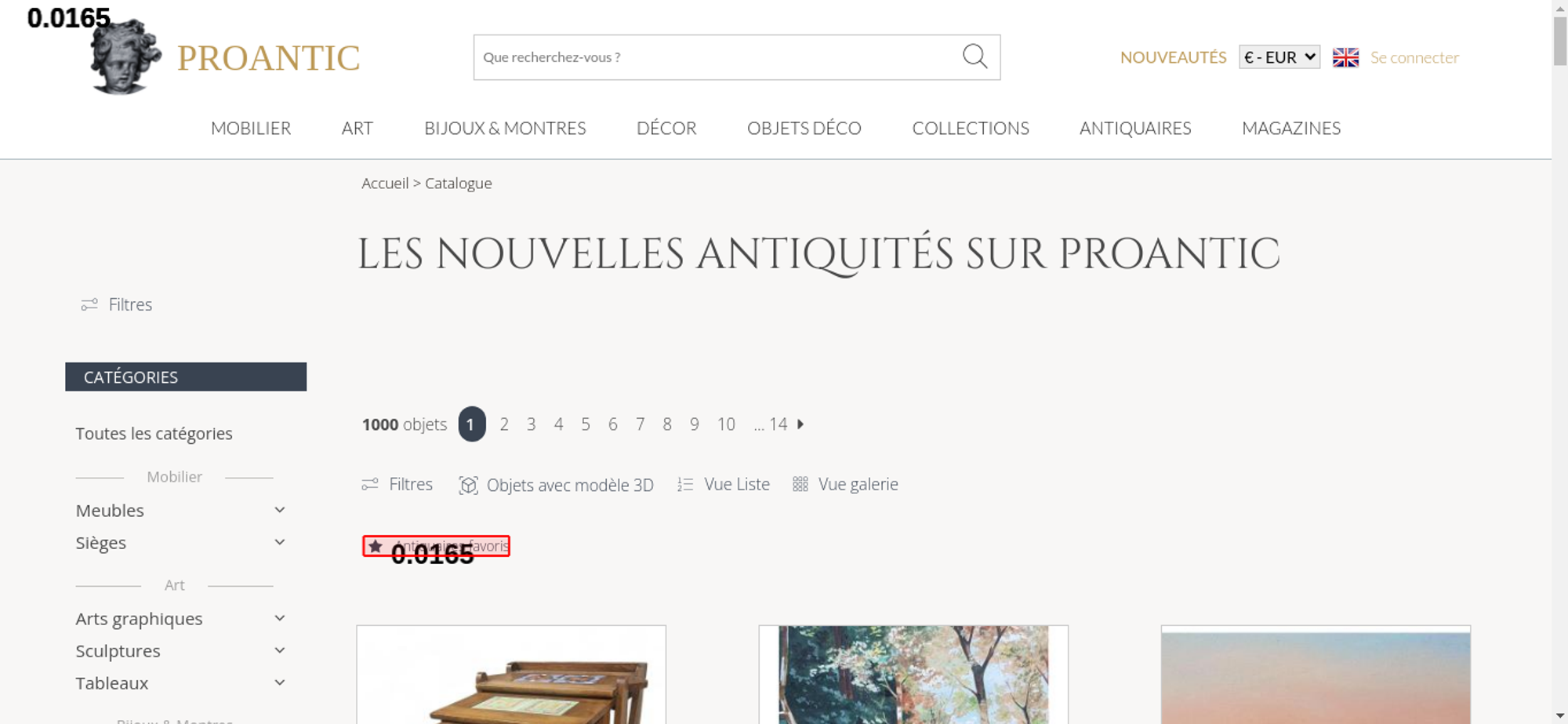1568x724 pixels.
Task: Click the Se connecter link
Action: click(1414, 57)
